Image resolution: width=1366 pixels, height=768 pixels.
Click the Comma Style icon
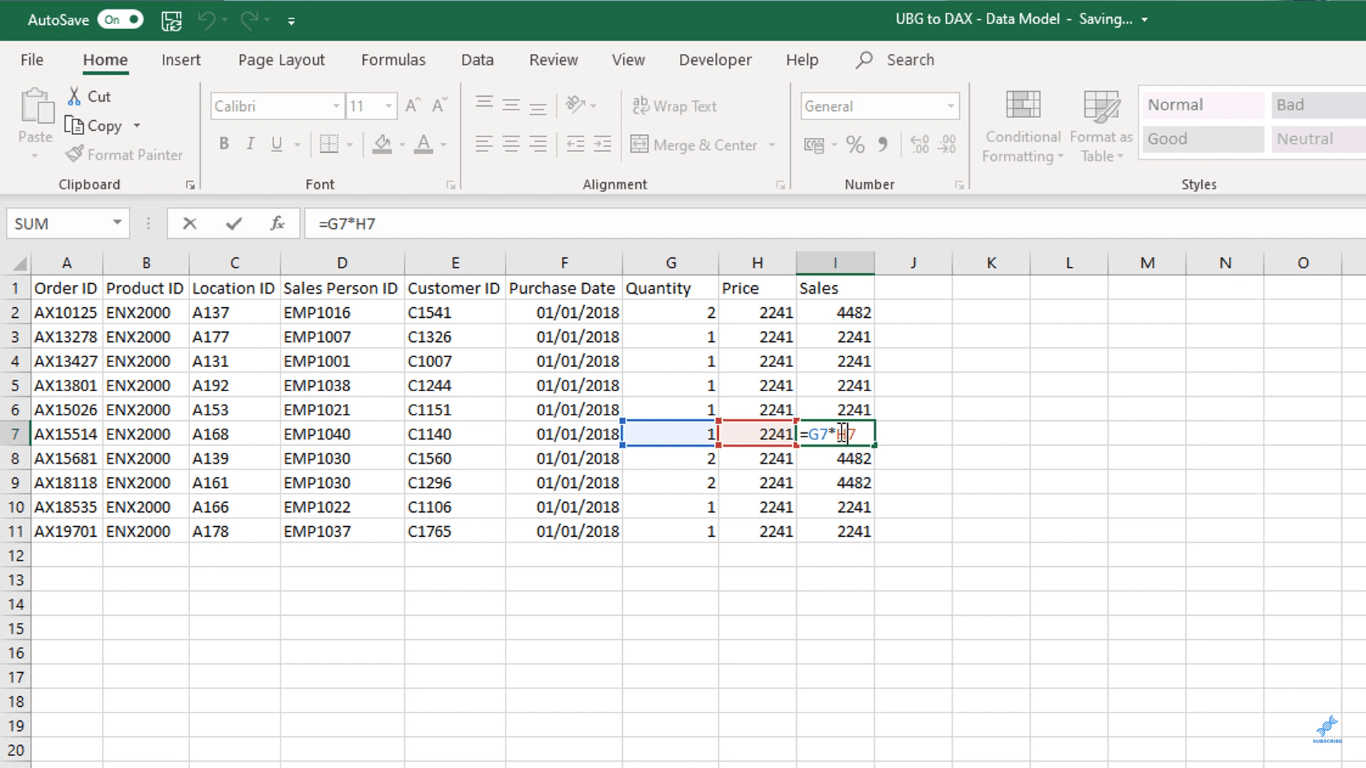tap(883, 145)
